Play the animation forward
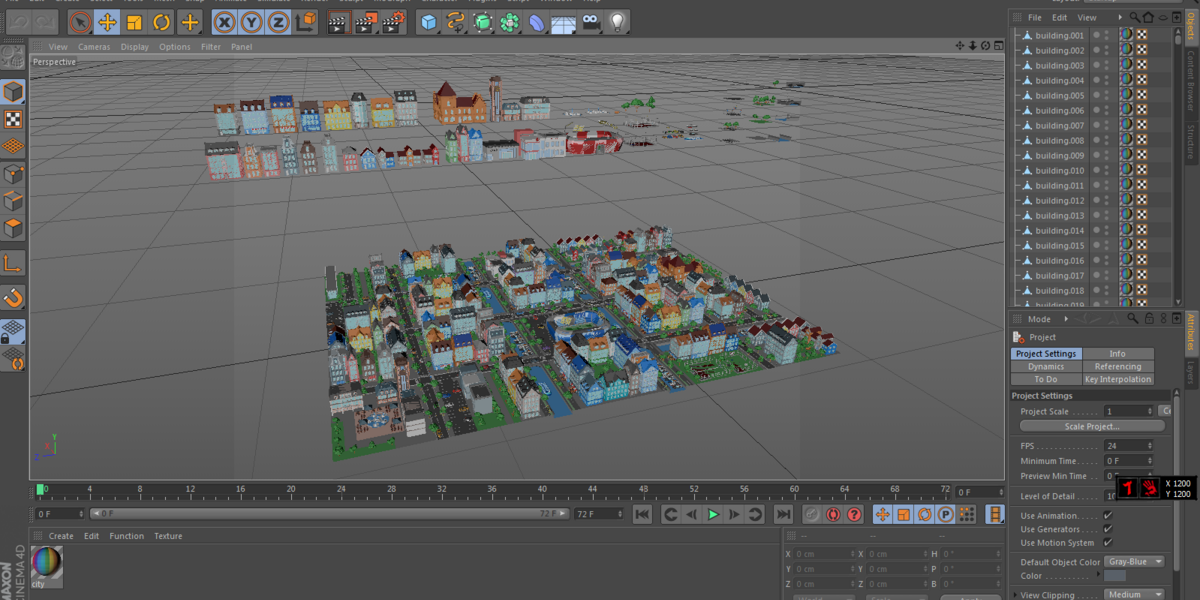The image size is (1200, 600). pos(713,514)
